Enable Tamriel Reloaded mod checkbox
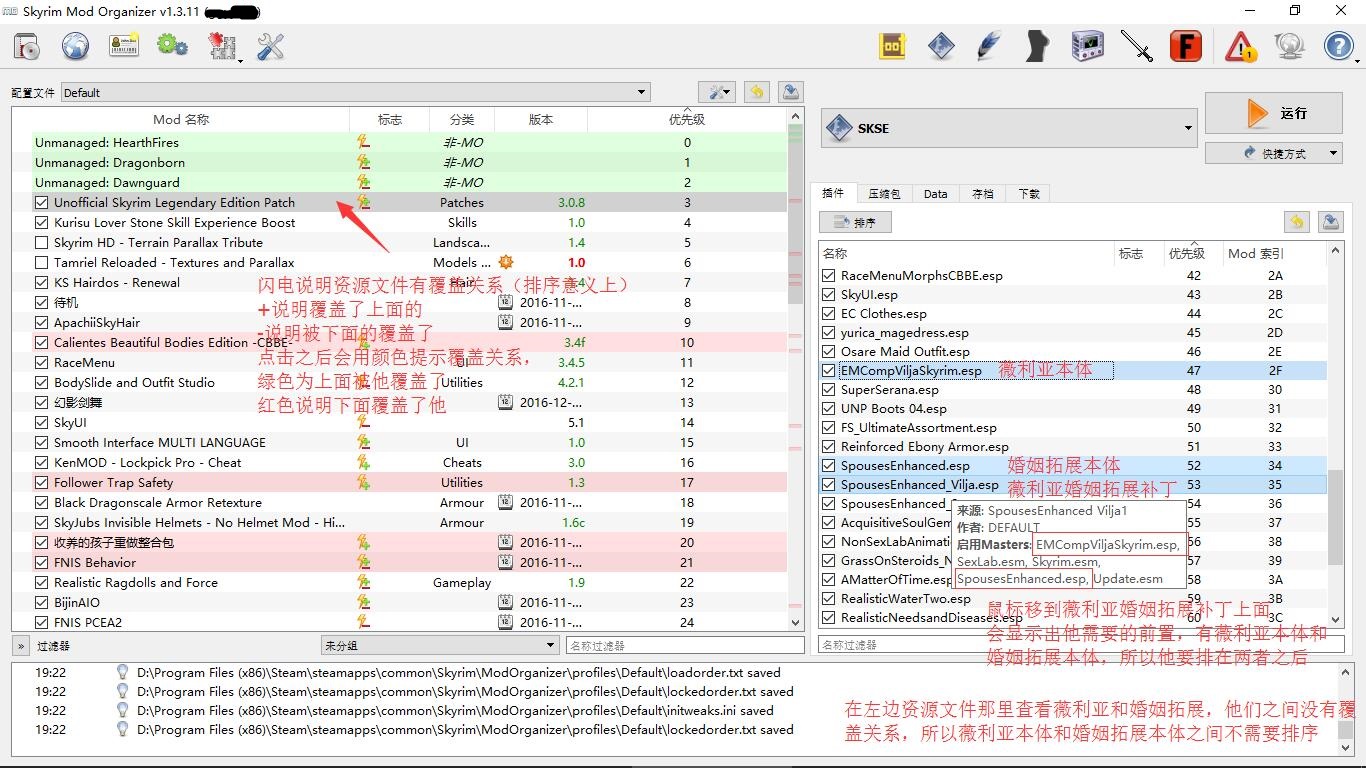The image size is (1366, 768). click(41, 262)
